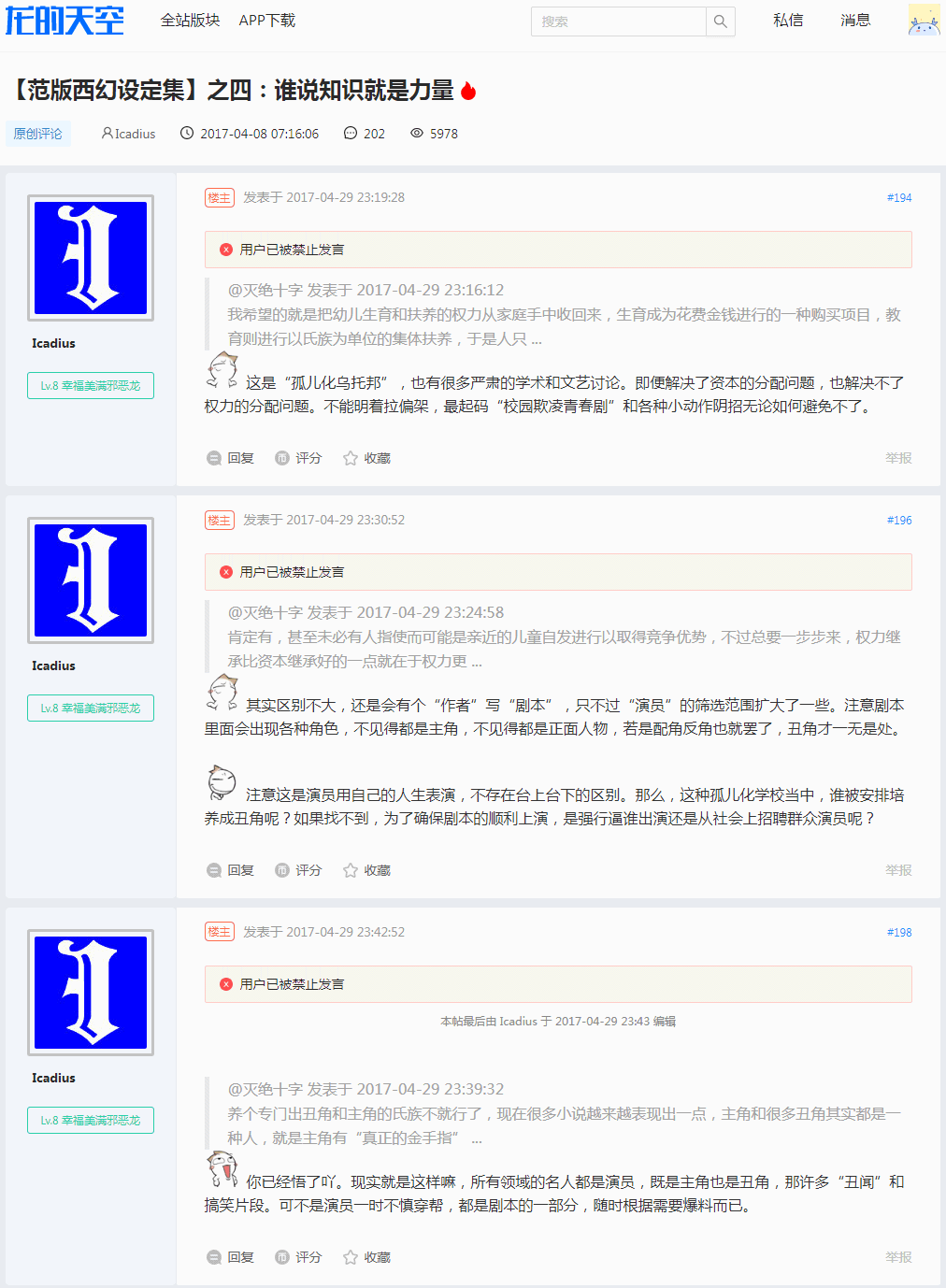The height and width of the screenshot is (1288, 946).
Task: Open Icadius username in post #198 sidebar
Action: [x=53, y=1078]
